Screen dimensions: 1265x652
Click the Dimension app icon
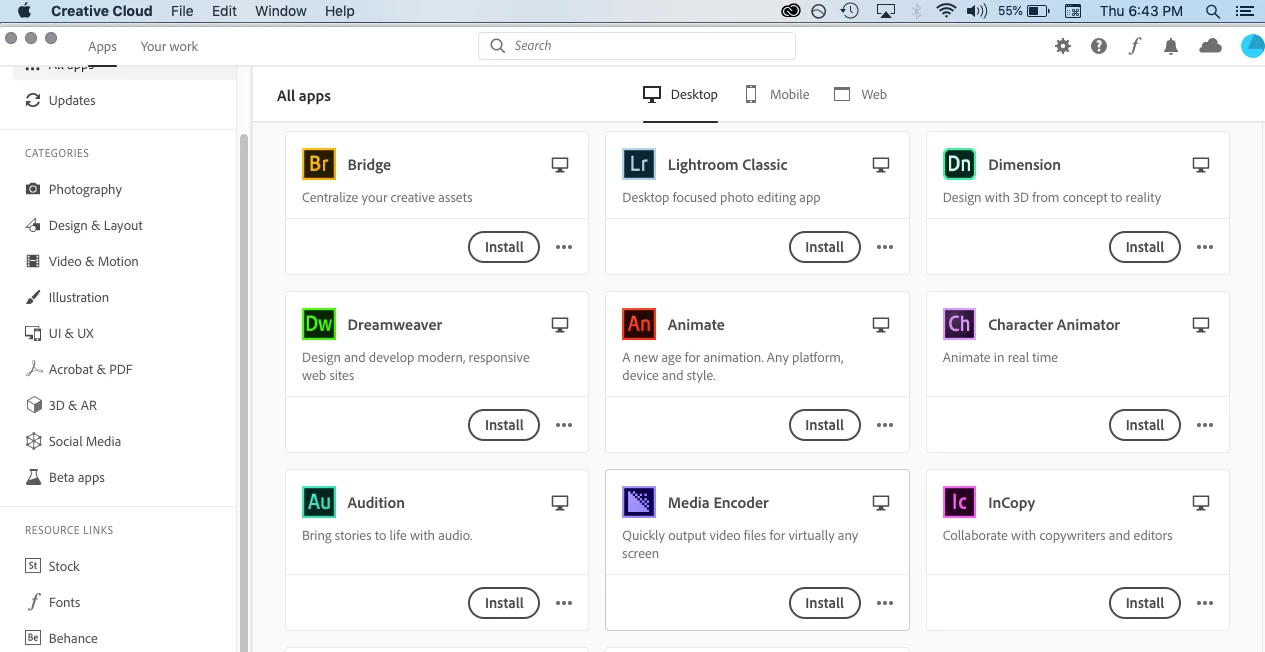click(959, 164)
